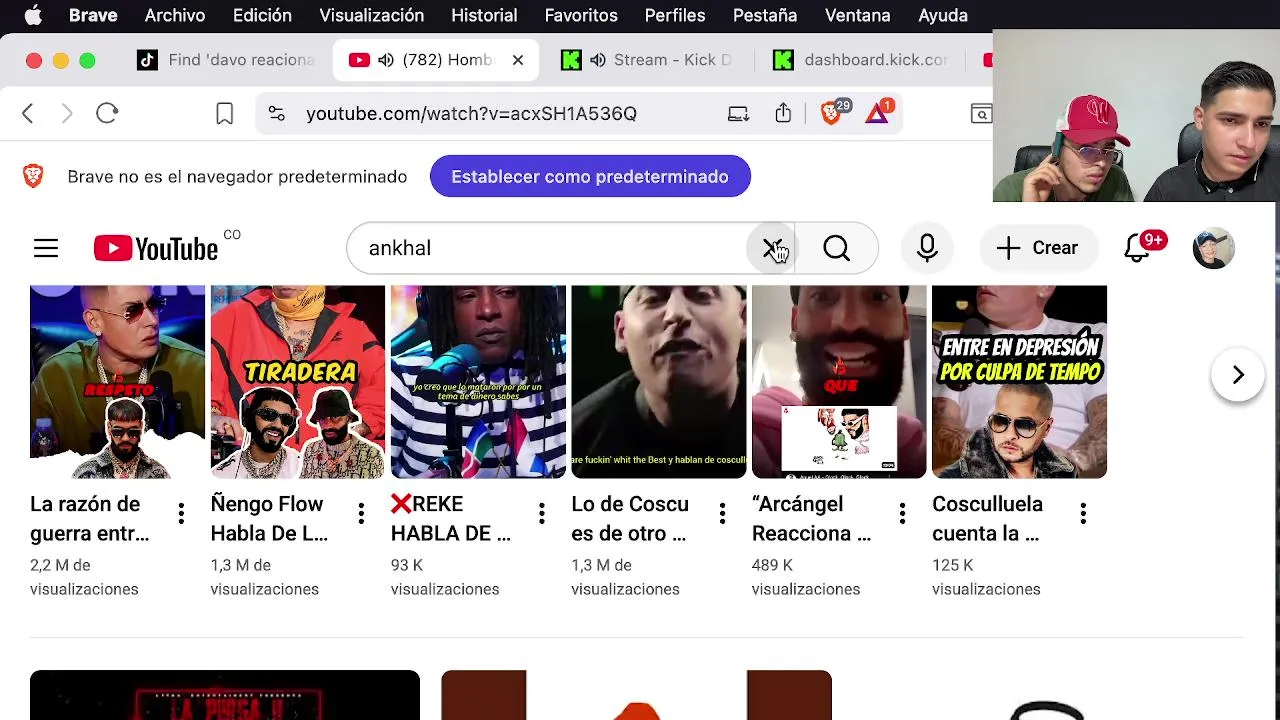
Task: Click title 'Ñengo Flow Habla De L...'
Action: coord(269,519)
